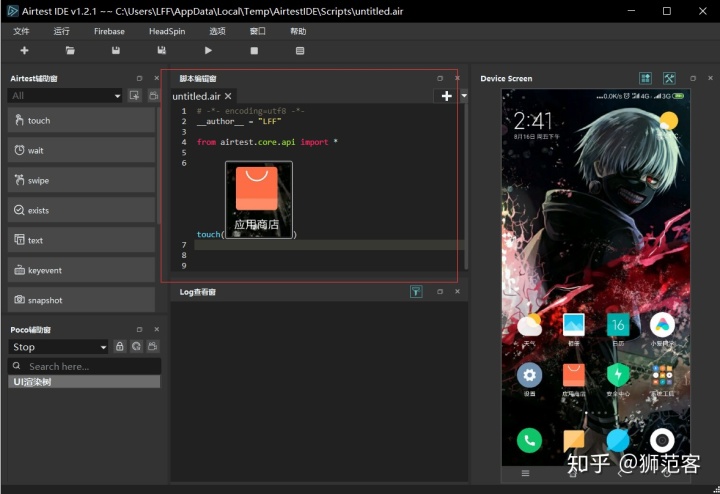Tap the yellow messages icon on device
This screenshot has width=720, height=494.
(x=574, y=441)
